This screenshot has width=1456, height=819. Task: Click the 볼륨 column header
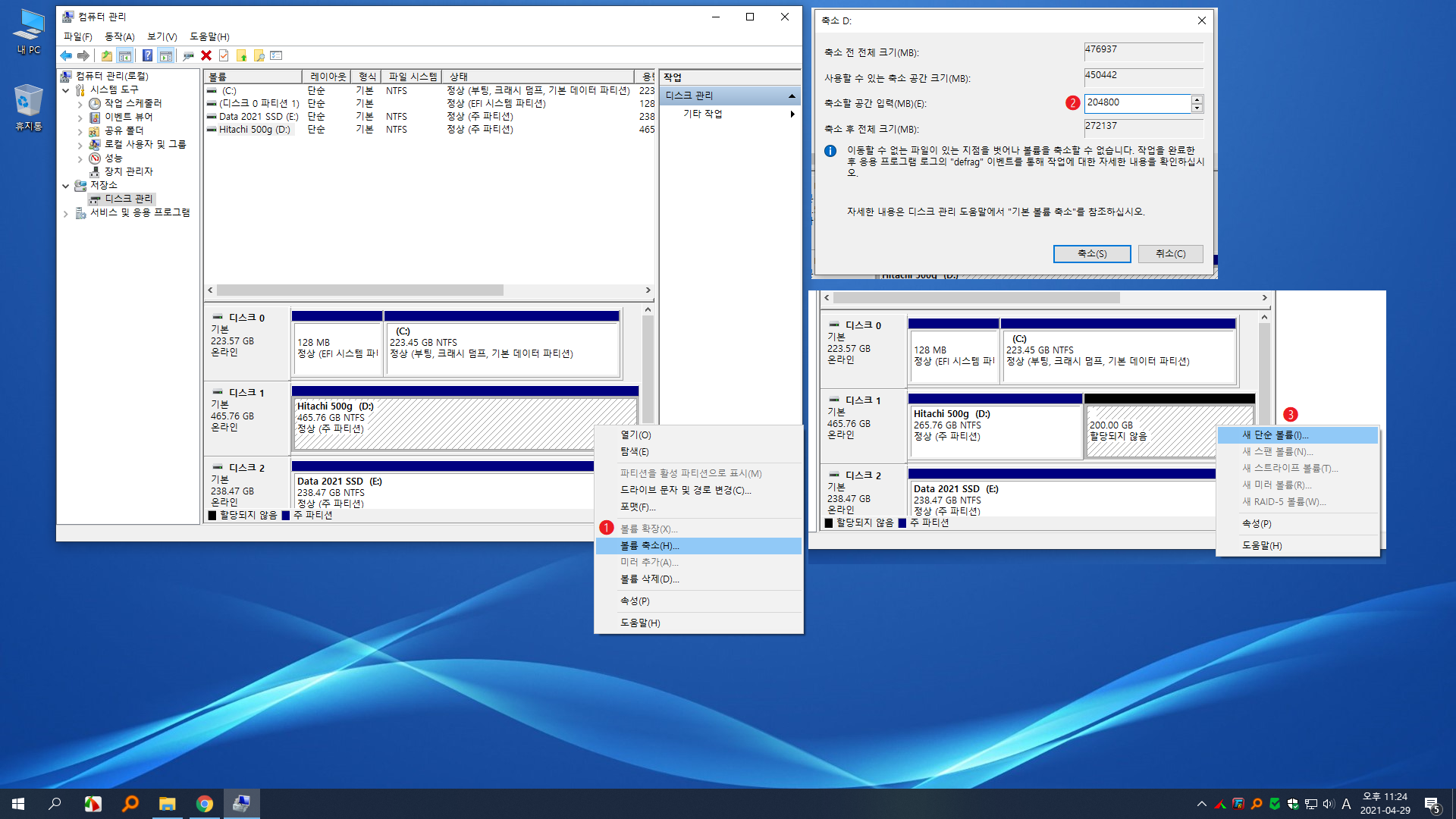[253, 77]
